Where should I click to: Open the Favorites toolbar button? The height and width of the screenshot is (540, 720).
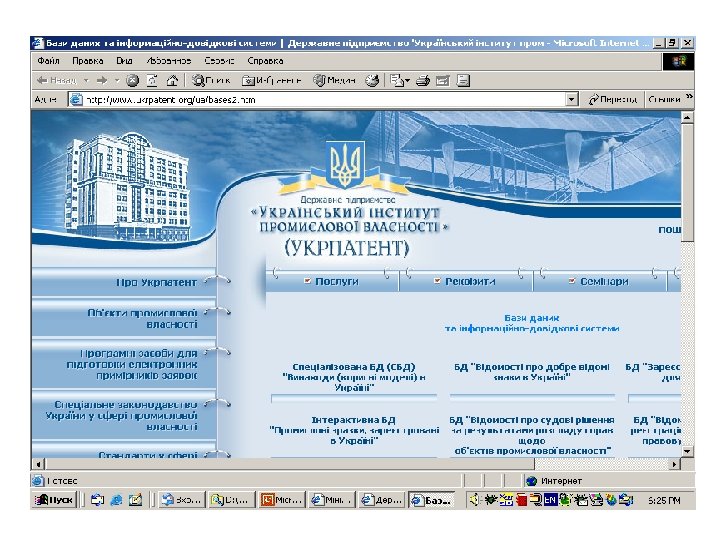point(272,80)
